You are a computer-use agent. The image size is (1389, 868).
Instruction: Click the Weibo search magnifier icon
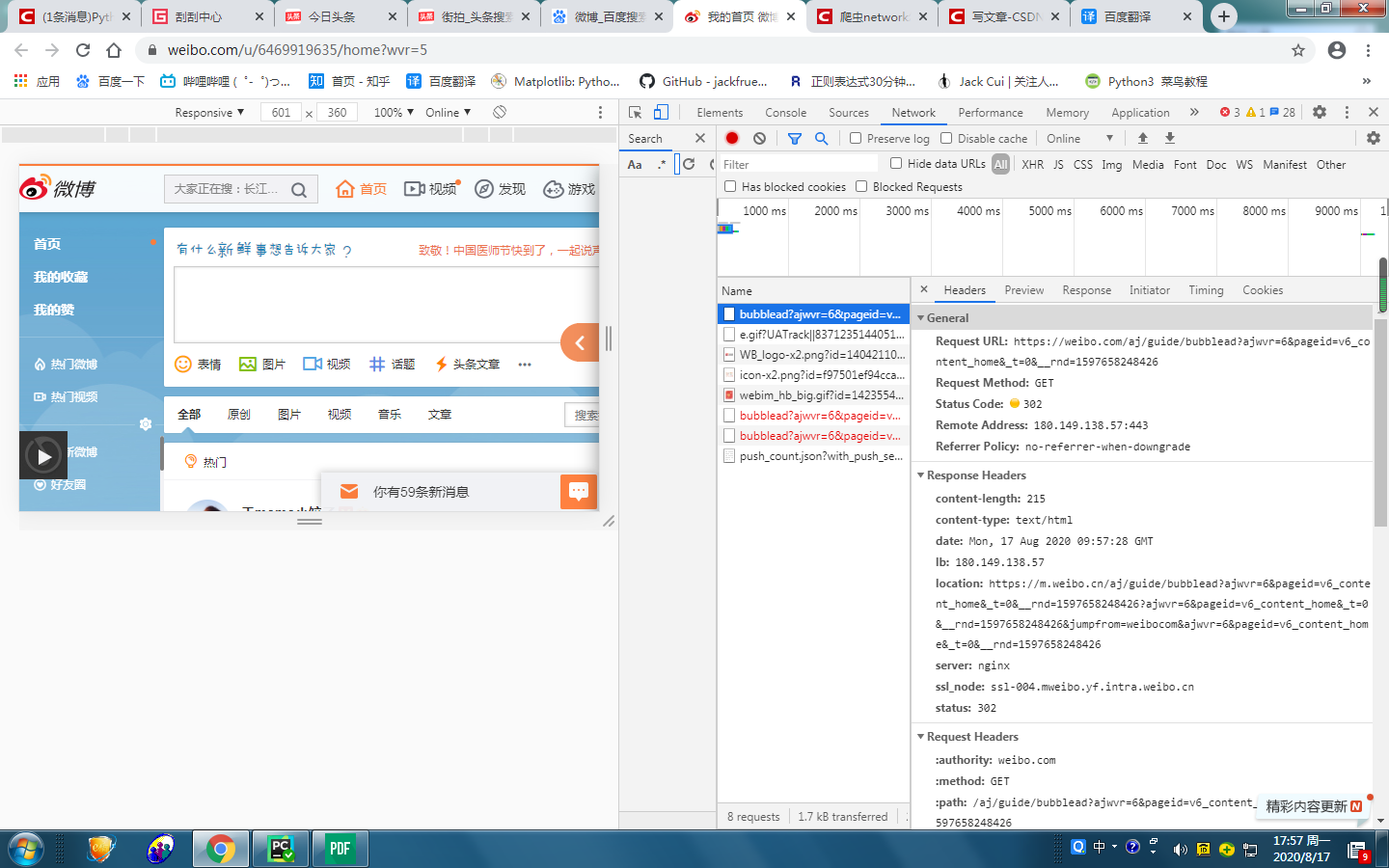(x=299, y=190)
